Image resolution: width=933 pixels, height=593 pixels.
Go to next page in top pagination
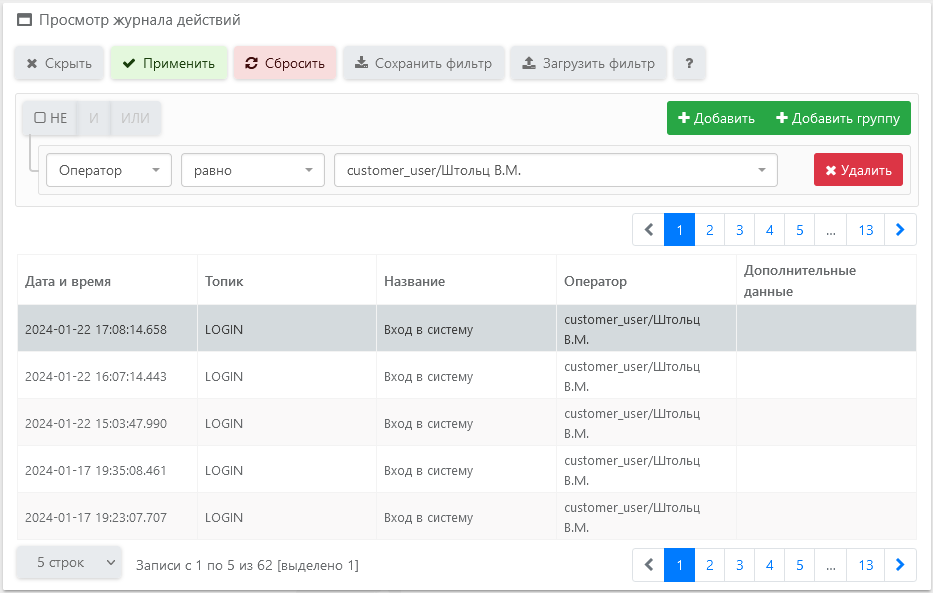coord(900,230)
